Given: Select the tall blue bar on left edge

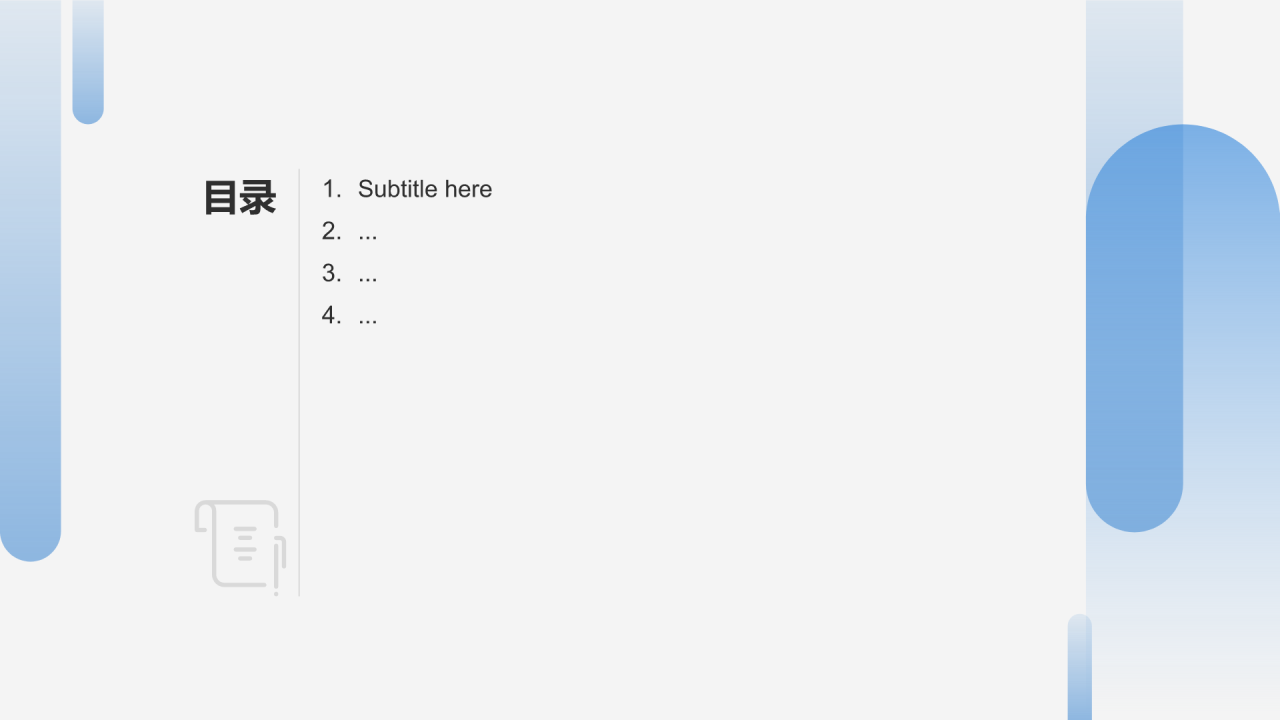Looking at the screenshot, I should click(30, 280).
